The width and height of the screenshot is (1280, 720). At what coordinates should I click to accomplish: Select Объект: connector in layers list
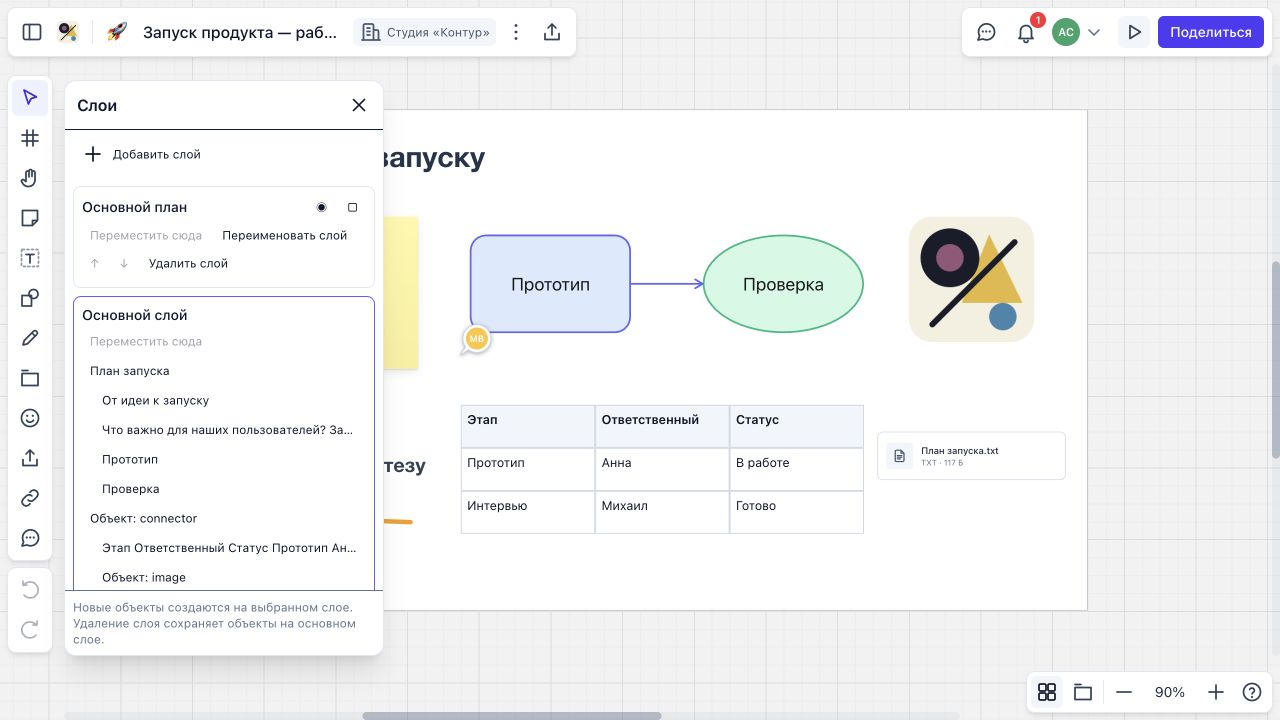224,518
